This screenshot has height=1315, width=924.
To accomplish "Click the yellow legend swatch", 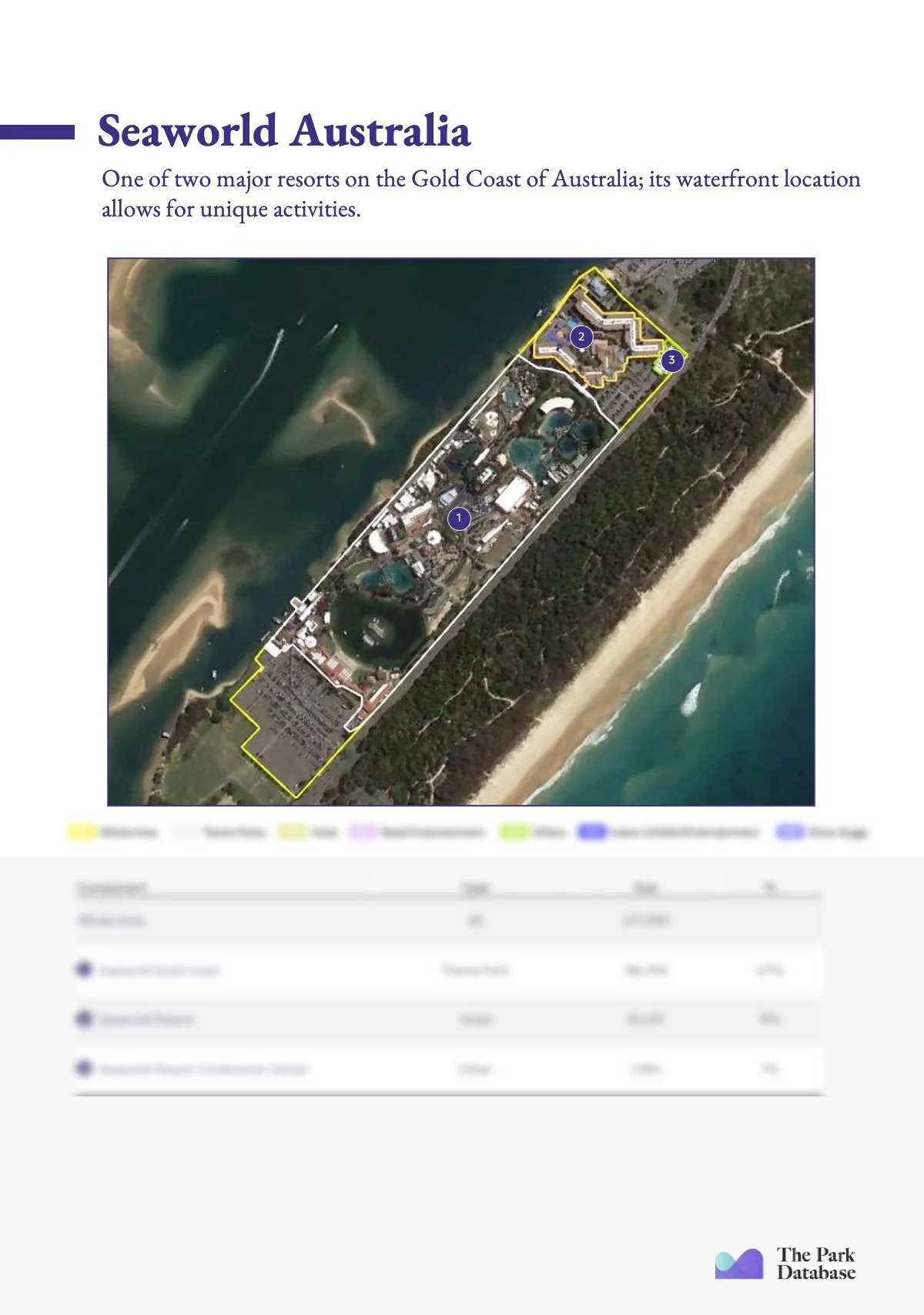I will [81, 832].
